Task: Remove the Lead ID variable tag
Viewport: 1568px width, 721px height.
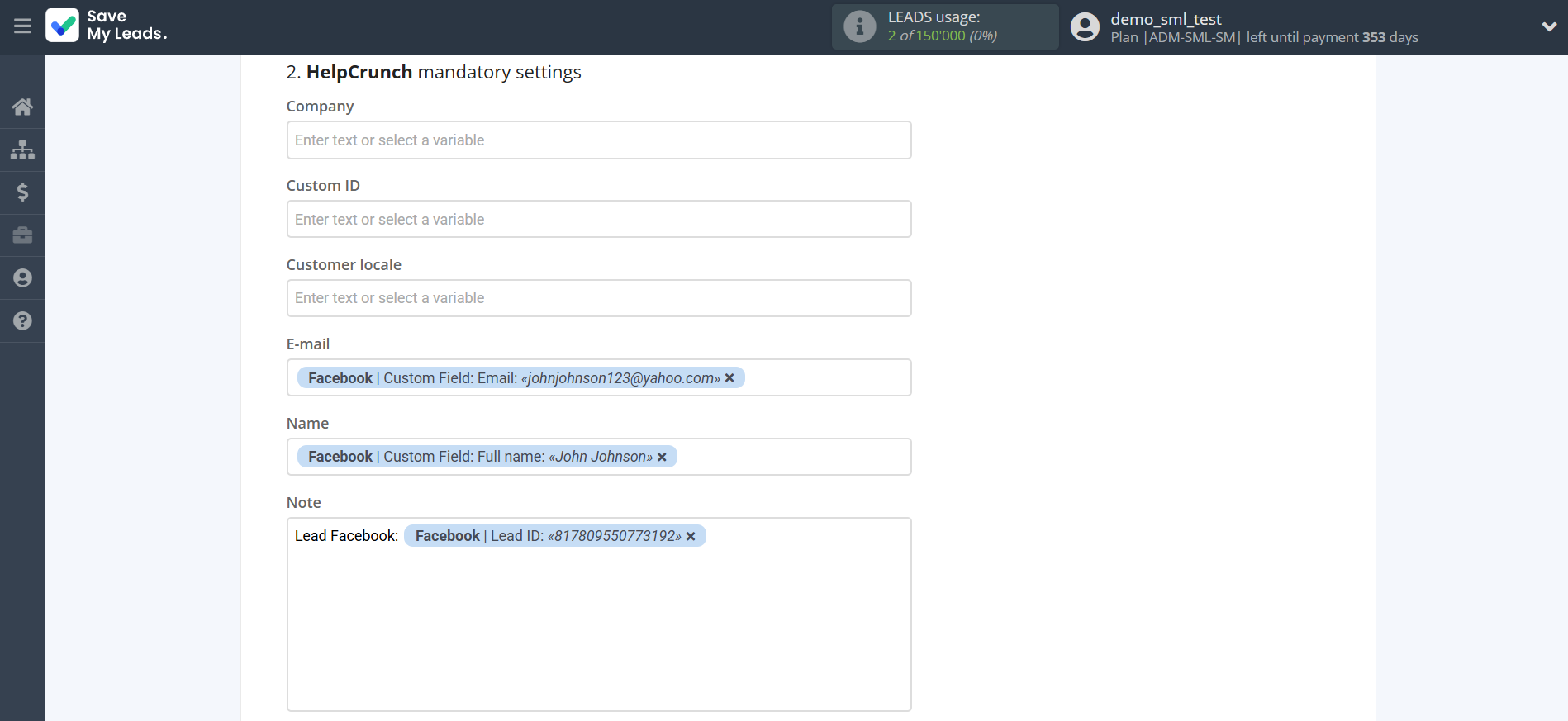Action: [691, 537]
